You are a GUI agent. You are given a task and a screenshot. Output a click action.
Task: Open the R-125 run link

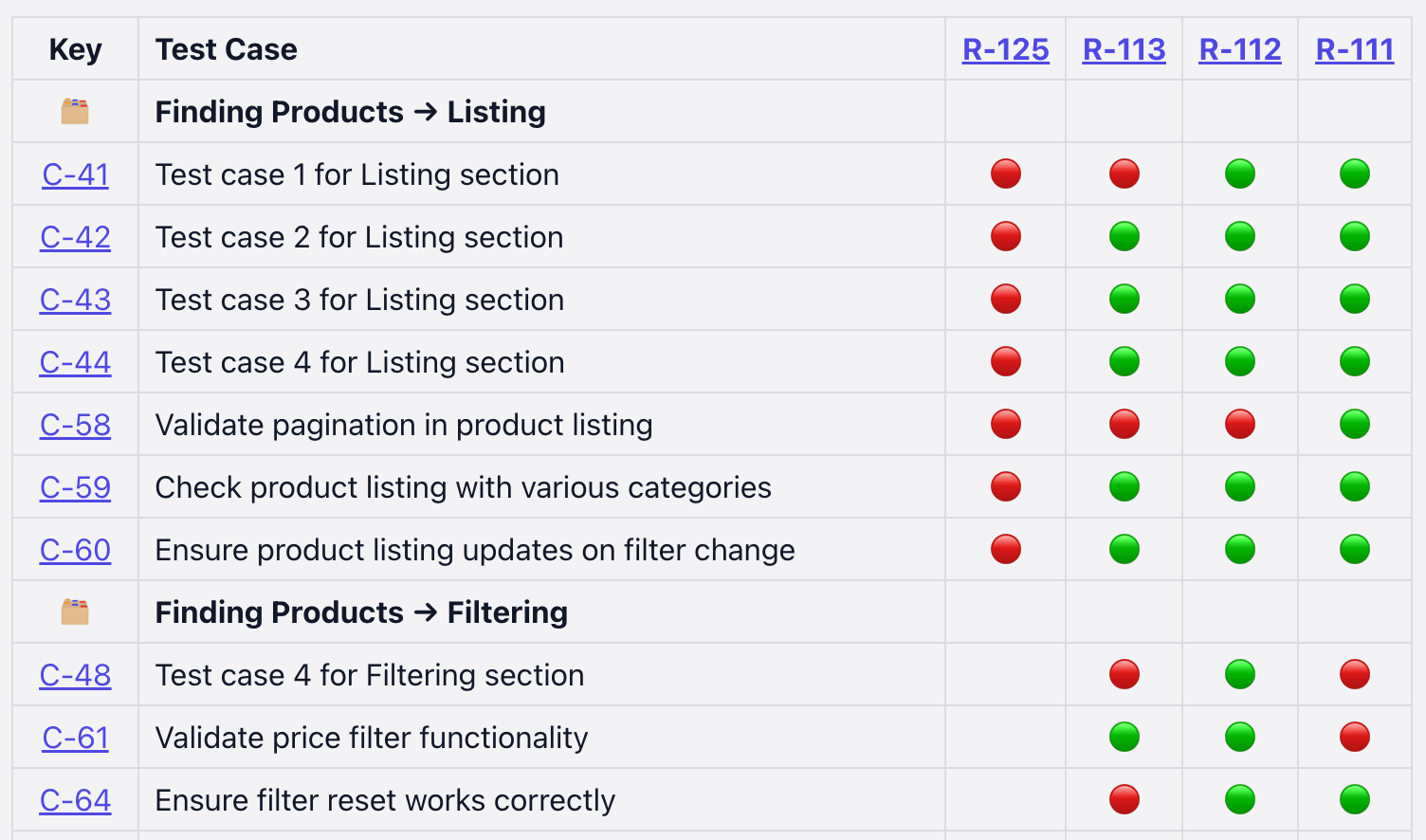click(1006, 49)
